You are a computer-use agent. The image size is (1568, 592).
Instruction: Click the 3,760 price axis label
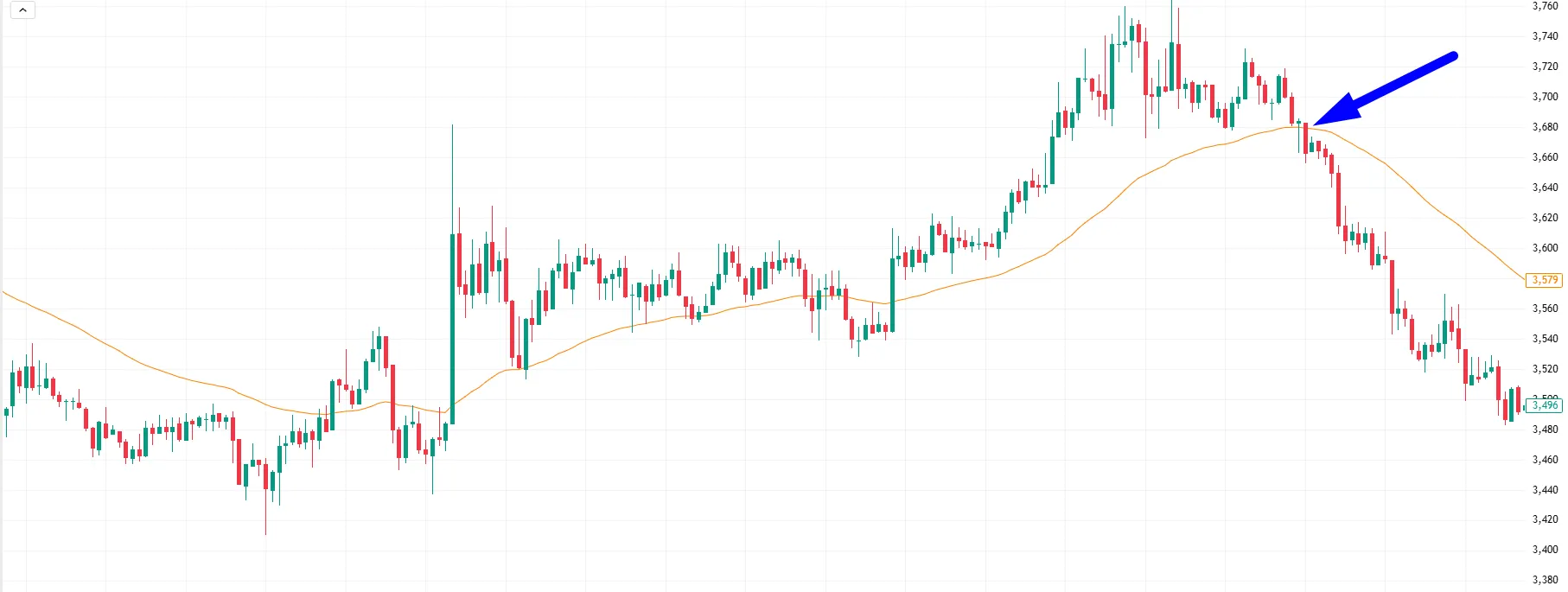1545,6
